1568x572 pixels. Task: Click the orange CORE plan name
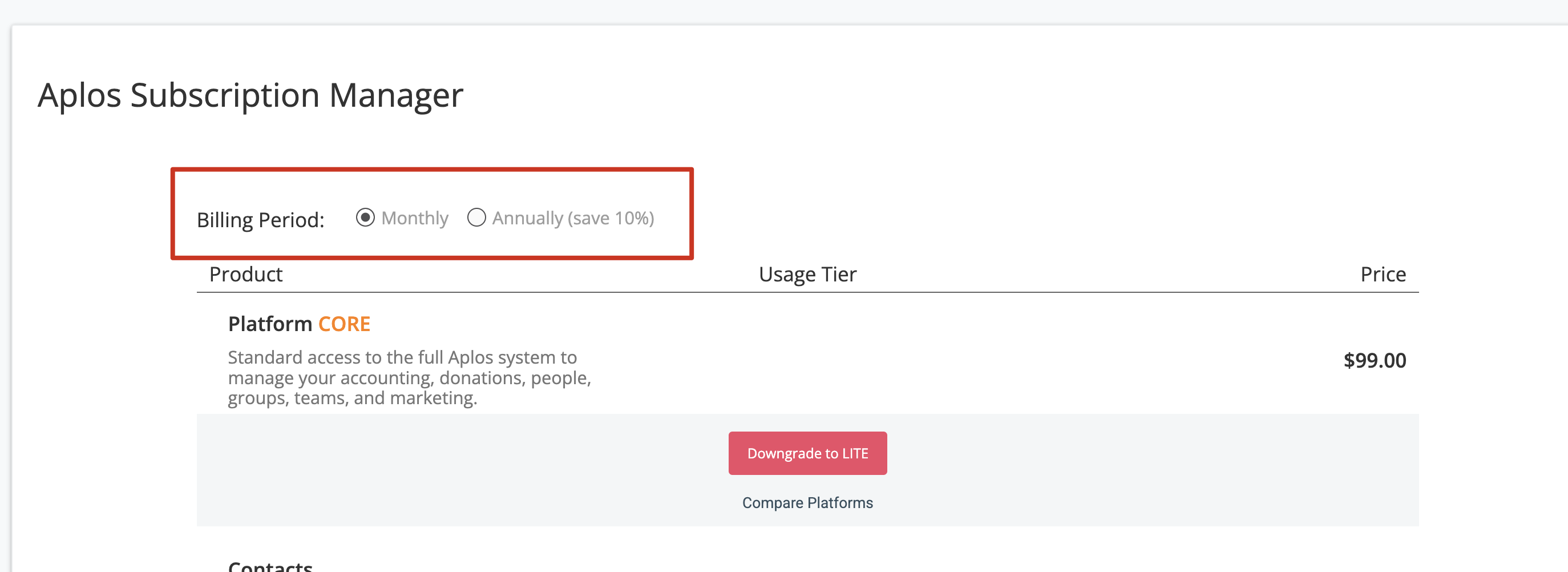click(x=344, y=324)
